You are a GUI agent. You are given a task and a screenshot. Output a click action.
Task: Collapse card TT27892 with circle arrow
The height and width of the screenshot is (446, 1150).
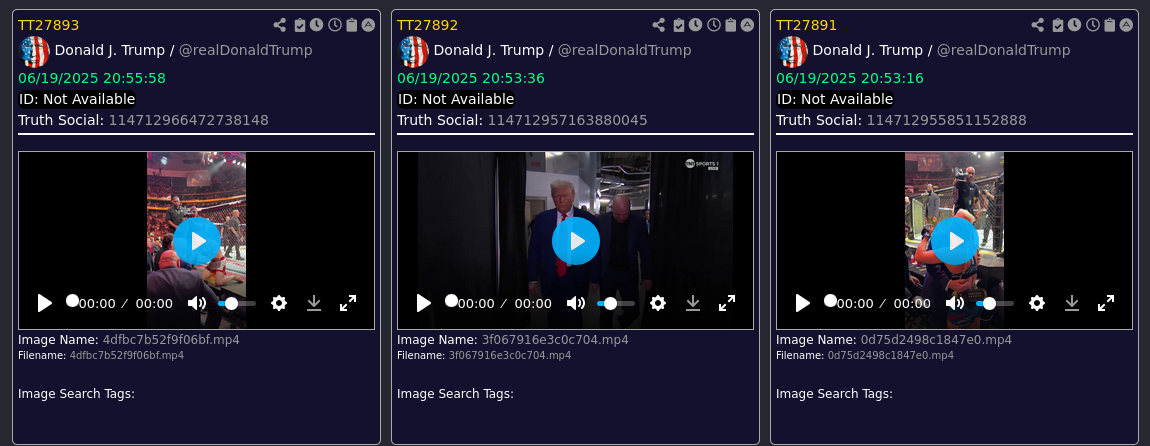pos(747,25)
